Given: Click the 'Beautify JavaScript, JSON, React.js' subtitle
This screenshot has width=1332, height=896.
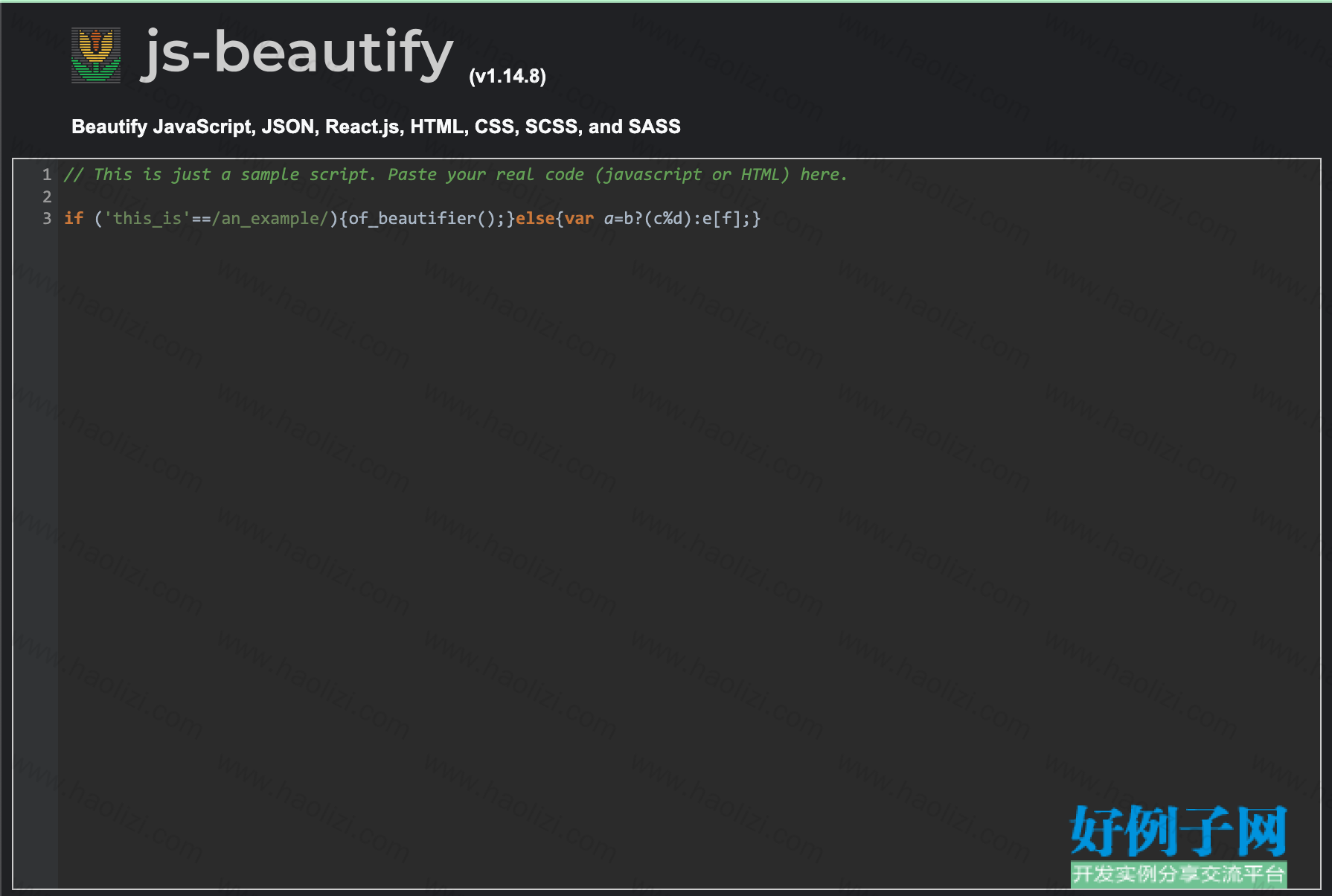Looking at the screenshot, I should click(376, 127).
